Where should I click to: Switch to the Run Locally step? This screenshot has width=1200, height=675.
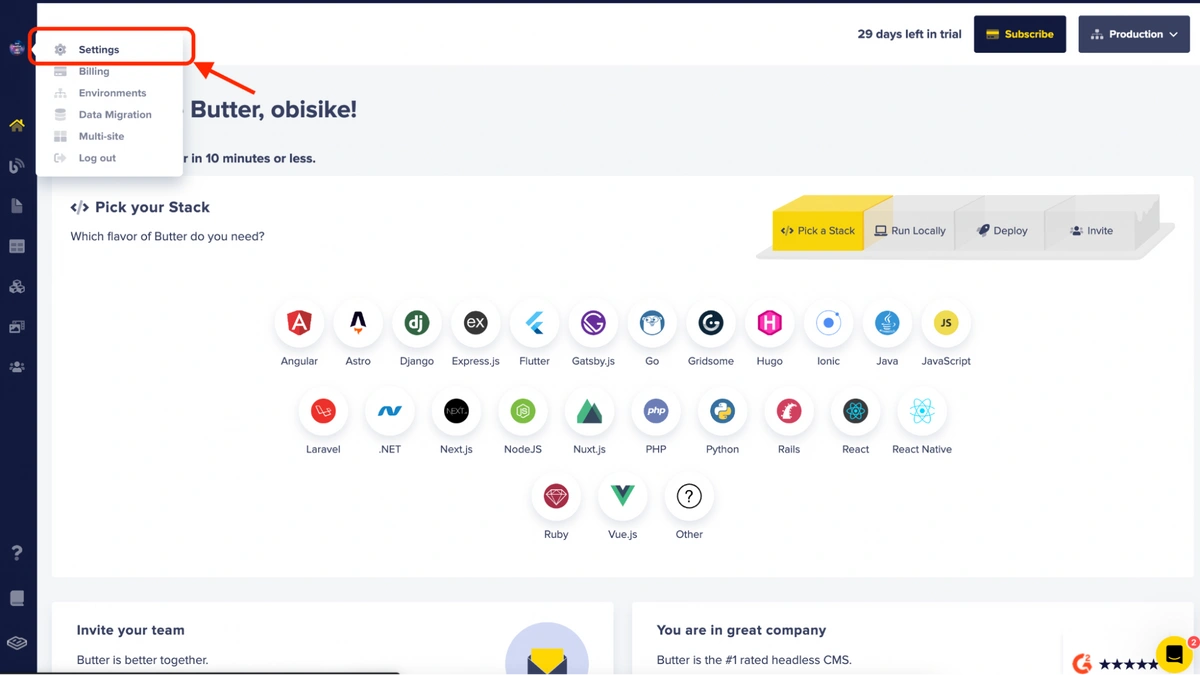[910, 231]
